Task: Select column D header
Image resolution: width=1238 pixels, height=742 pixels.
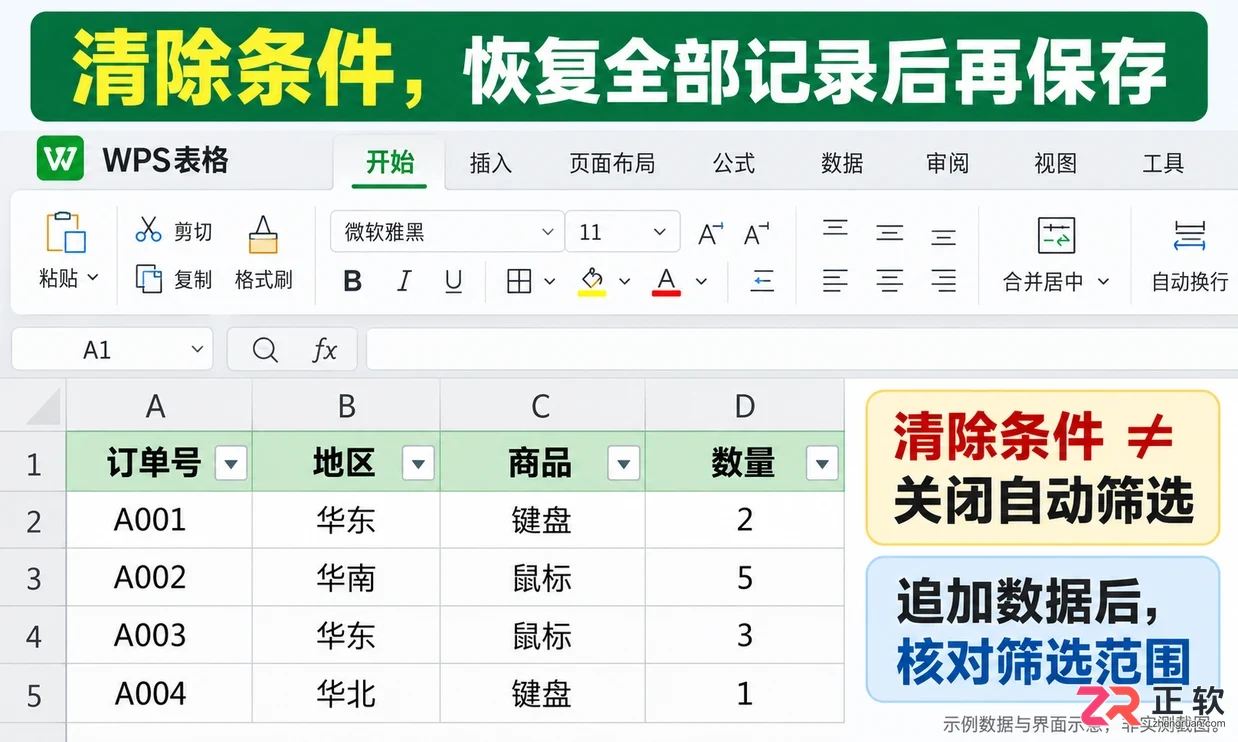Action: [x=745, y=406]
